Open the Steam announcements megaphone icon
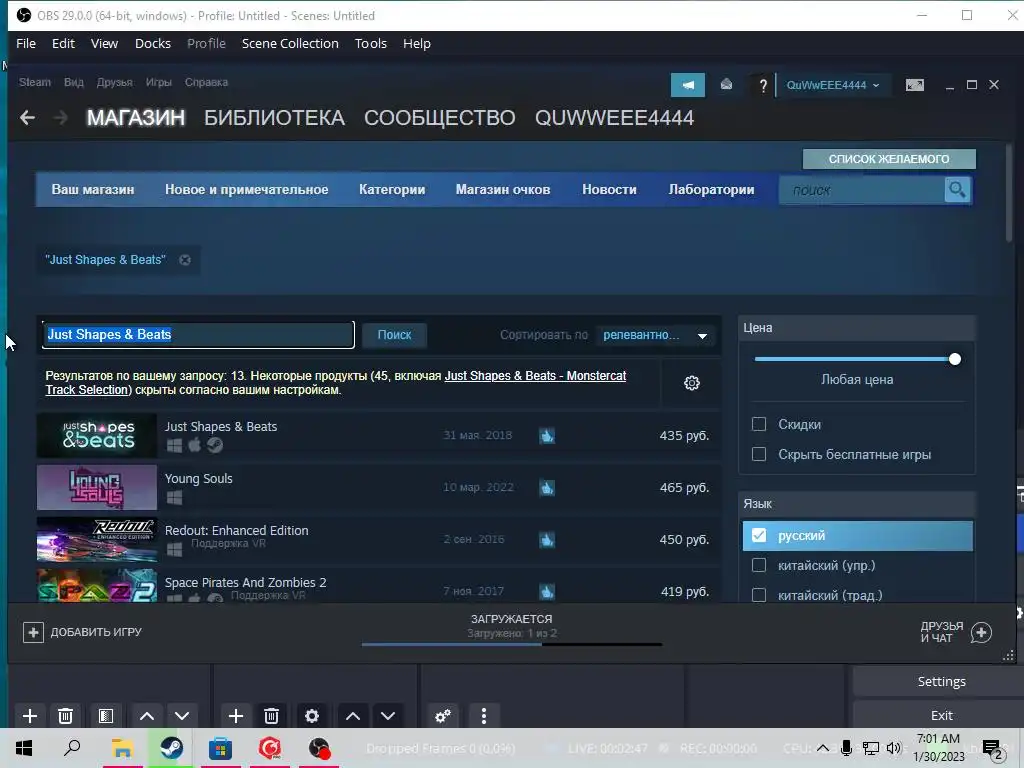The width and height of the screenshot is (1024, 768). [x=688, y=85]
